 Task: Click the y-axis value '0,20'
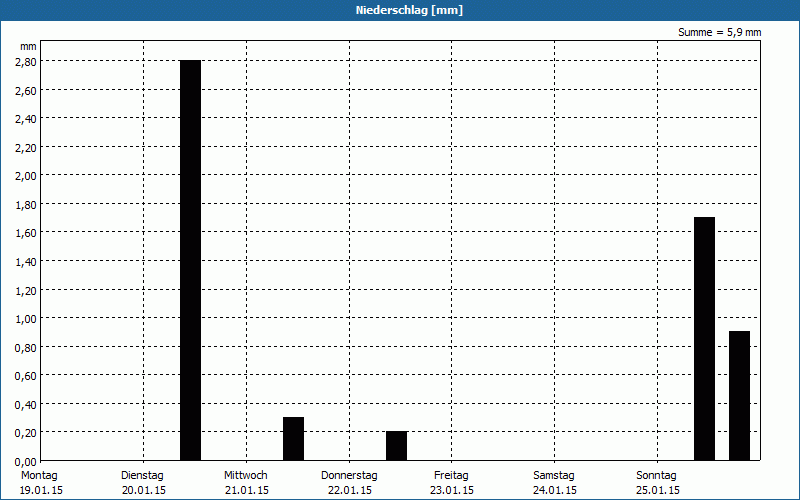(x=28, y=434)
